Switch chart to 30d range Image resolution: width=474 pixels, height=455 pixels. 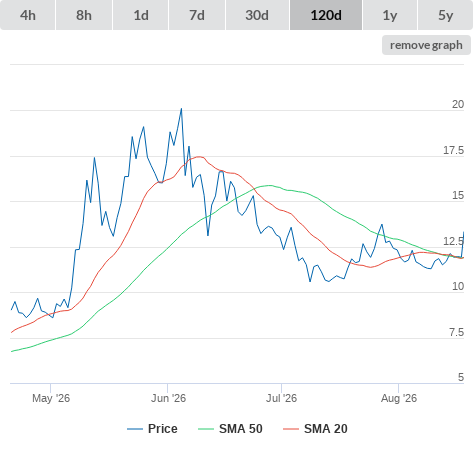(x=257, y=15)
